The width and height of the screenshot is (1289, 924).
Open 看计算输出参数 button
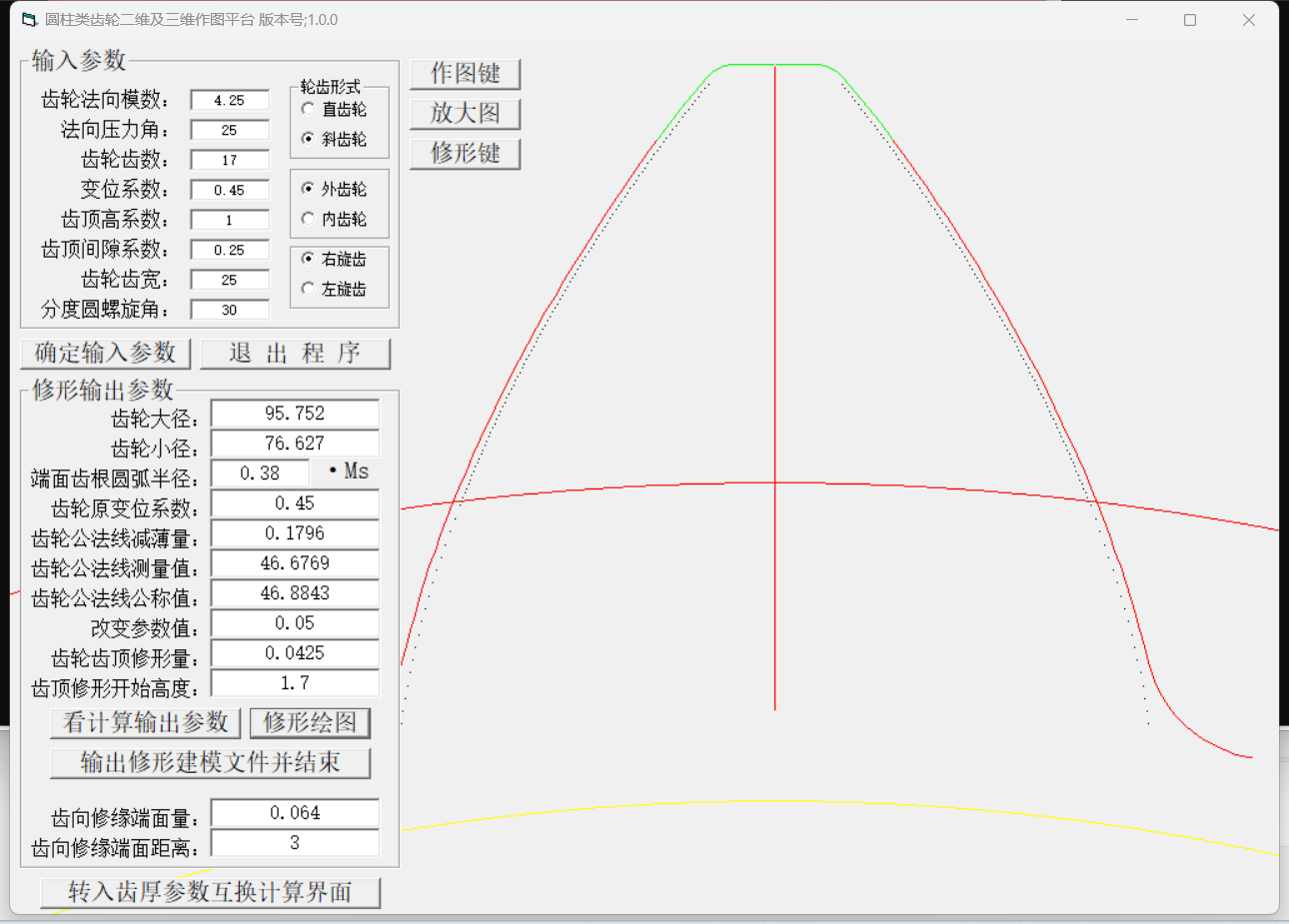coord(145,722)
